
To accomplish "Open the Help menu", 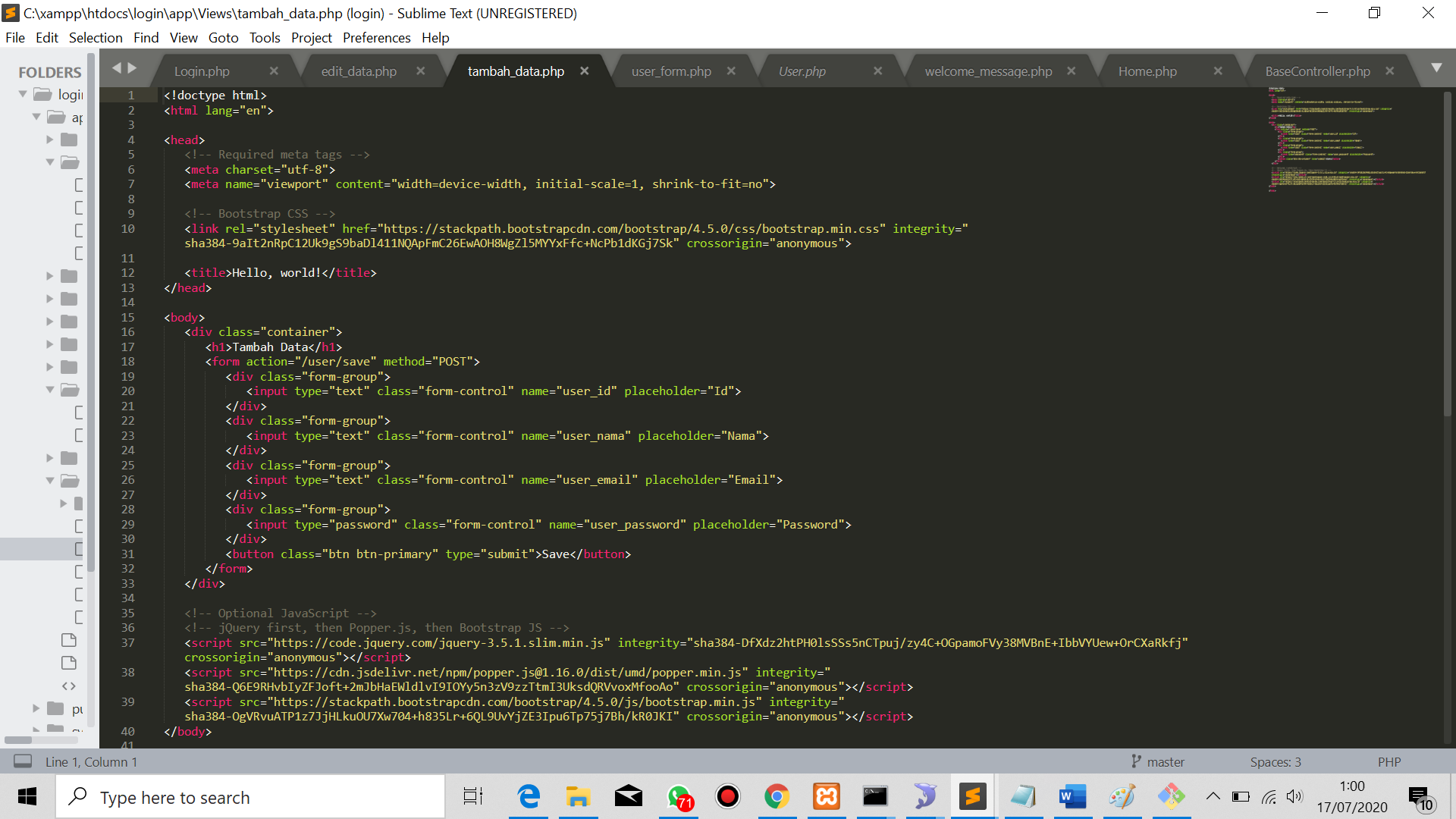I will [x=435, y=38].
